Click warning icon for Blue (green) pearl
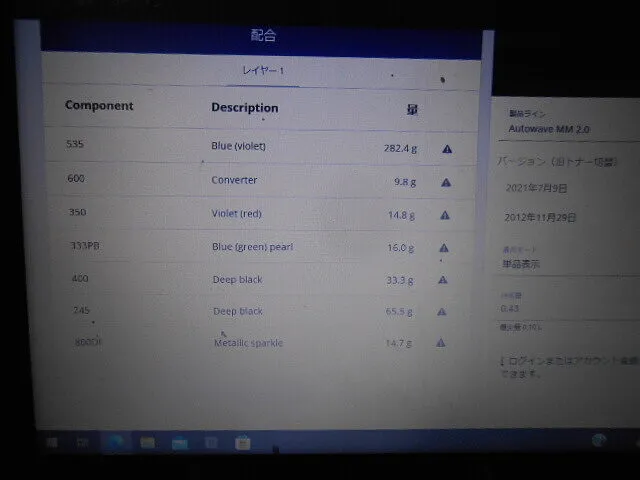 tap(444, 247)
